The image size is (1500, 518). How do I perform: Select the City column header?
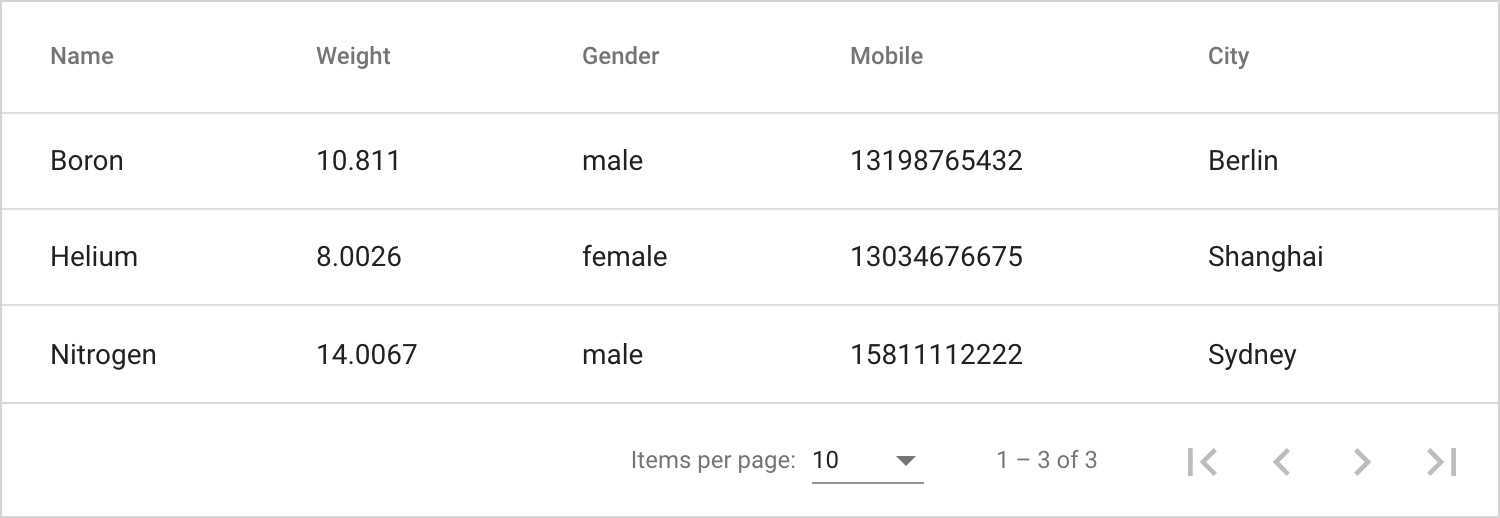[1228, 56]
